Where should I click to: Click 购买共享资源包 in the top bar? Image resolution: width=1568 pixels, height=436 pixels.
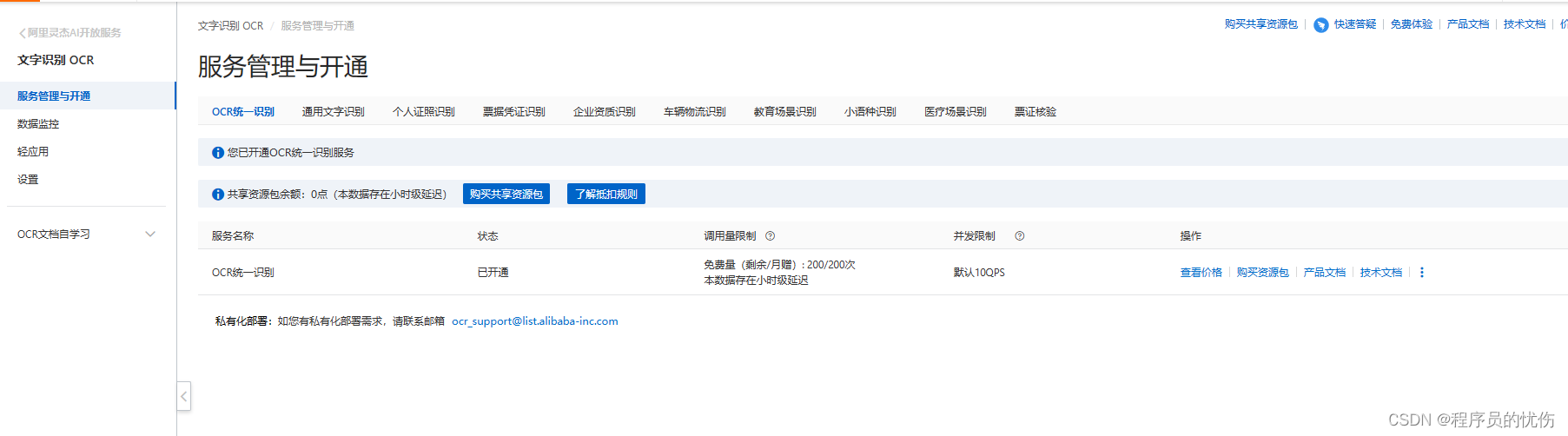pos(1261,24)
